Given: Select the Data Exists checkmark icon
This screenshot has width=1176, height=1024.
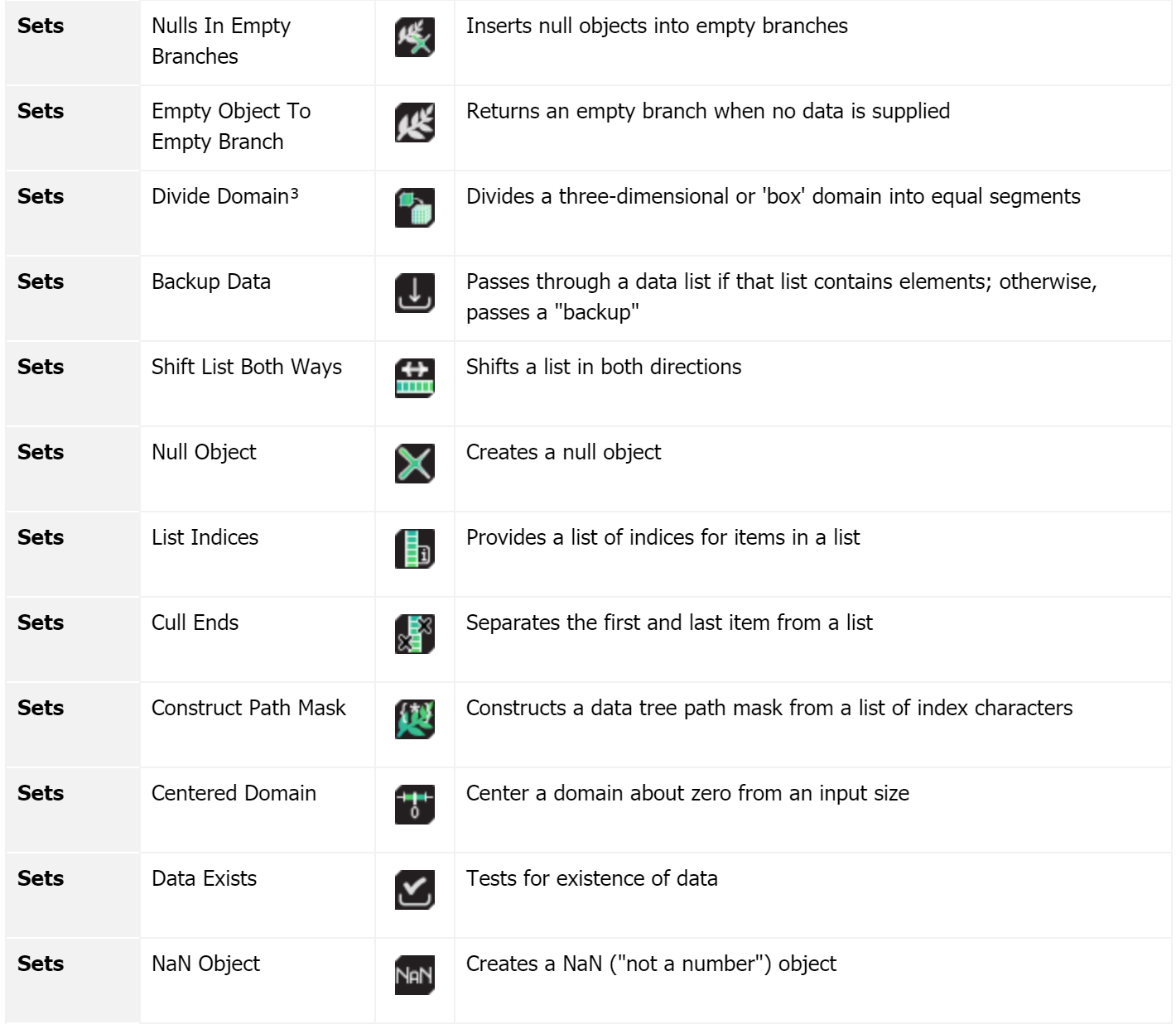Looking at the screenshot, I should click(415, 891).
